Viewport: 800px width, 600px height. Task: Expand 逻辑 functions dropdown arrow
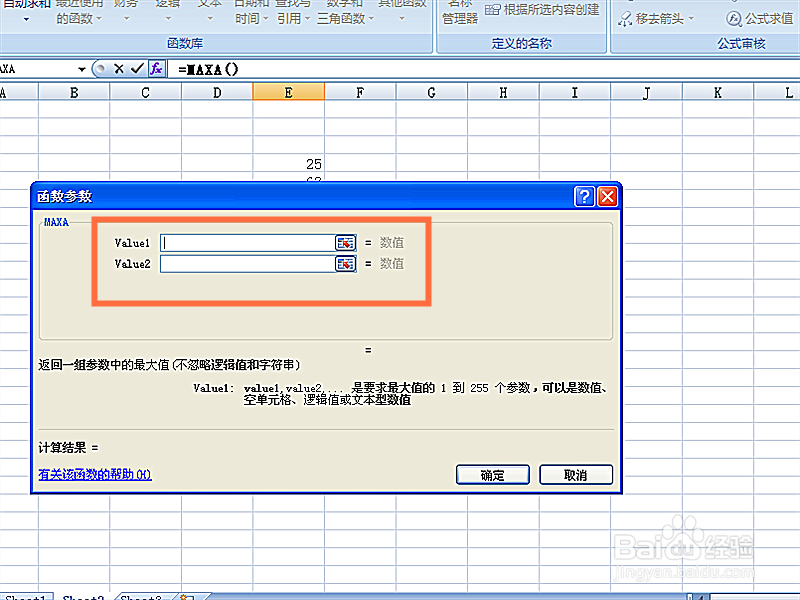tap(168, 19)
